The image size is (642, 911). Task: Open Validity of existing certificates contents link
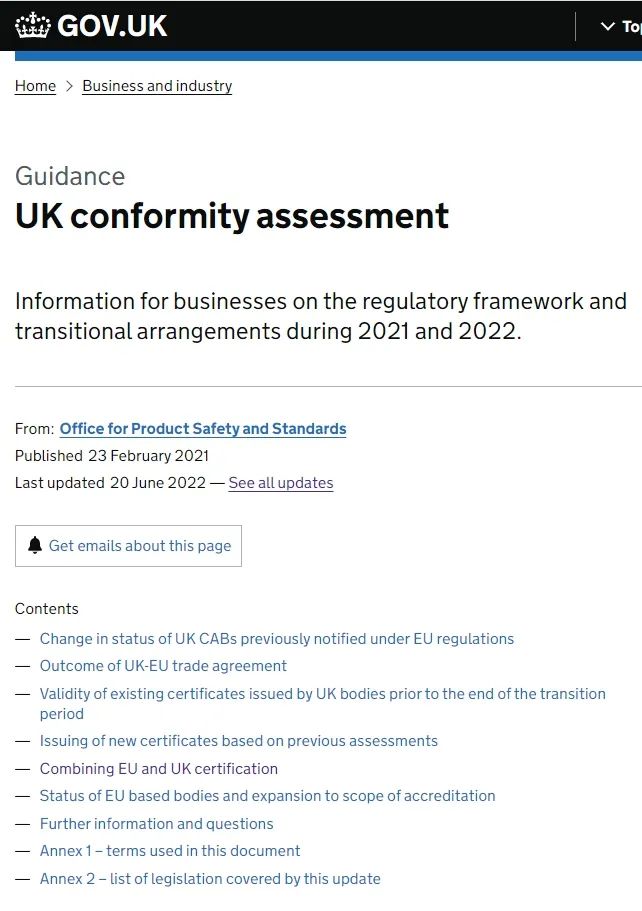pos(322,704)
